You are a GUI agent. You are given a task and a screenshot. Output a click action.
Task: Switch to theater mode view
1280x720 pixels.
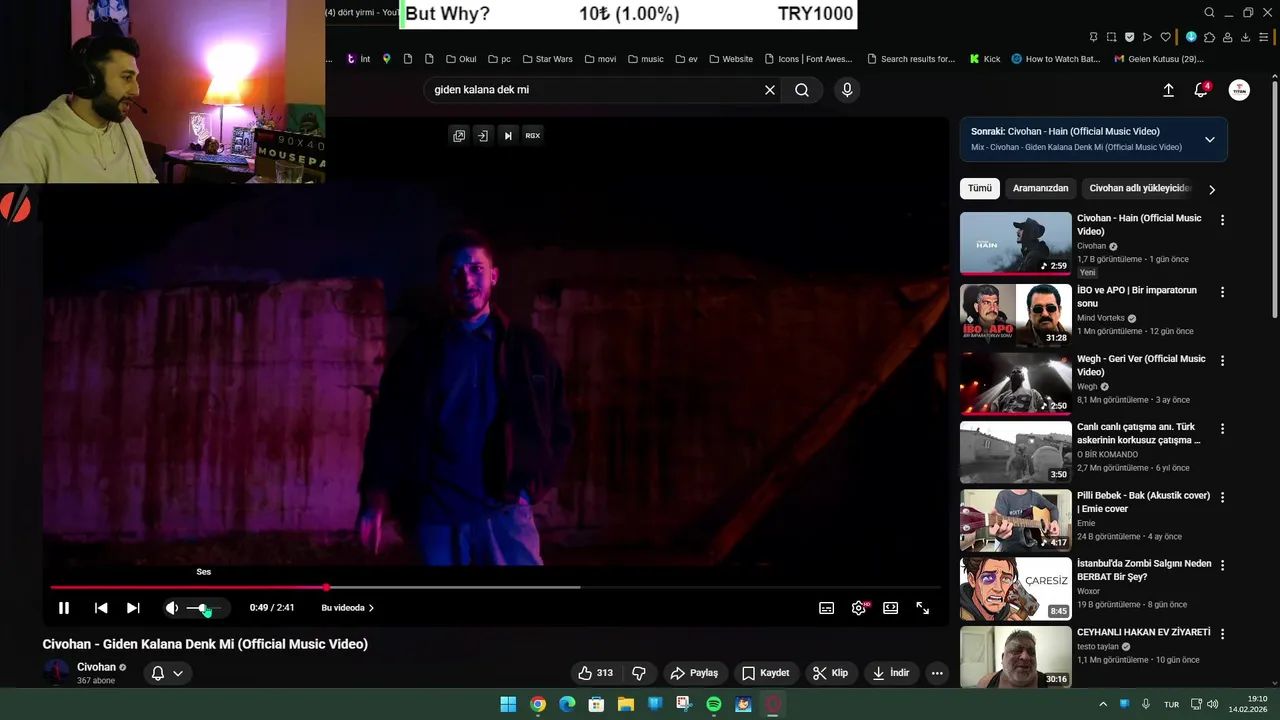891,608
